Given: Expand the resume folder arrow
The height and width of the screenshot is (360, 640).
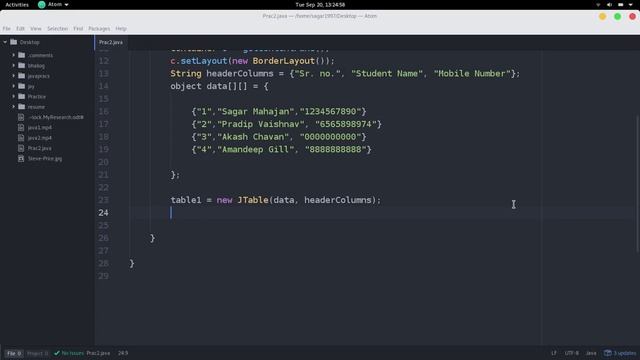Looking at the screenshot, I should coord(13,107).
